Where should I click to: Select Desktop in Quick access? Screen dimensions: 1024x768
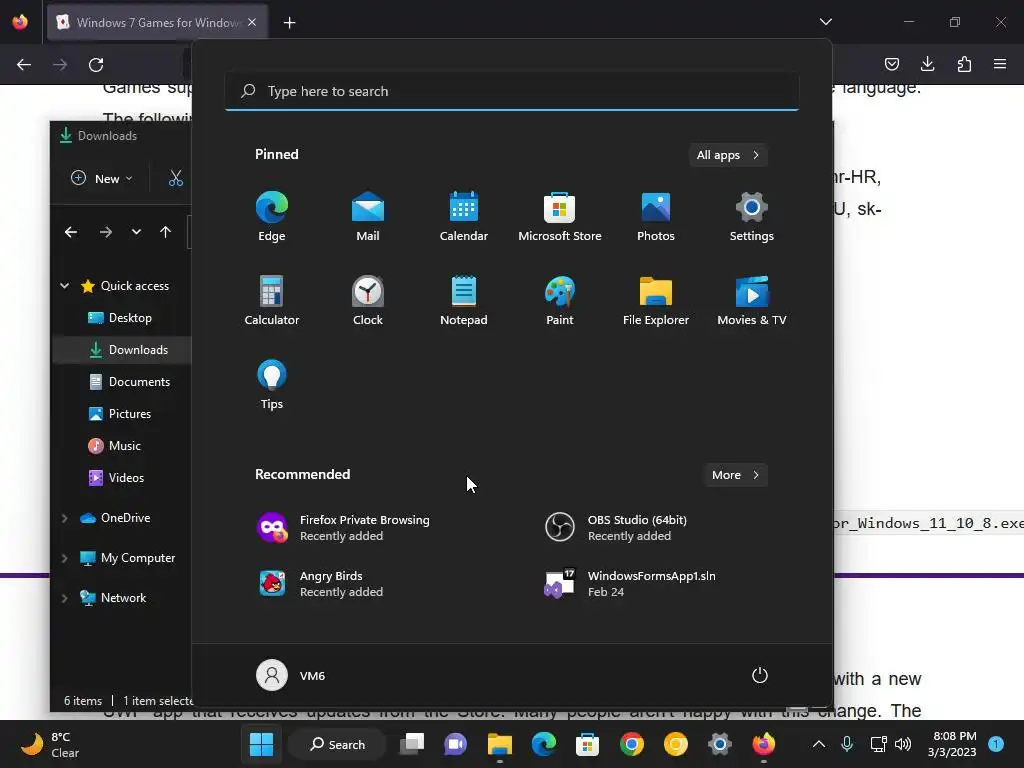pyautogui.click(x=121, y=318)
